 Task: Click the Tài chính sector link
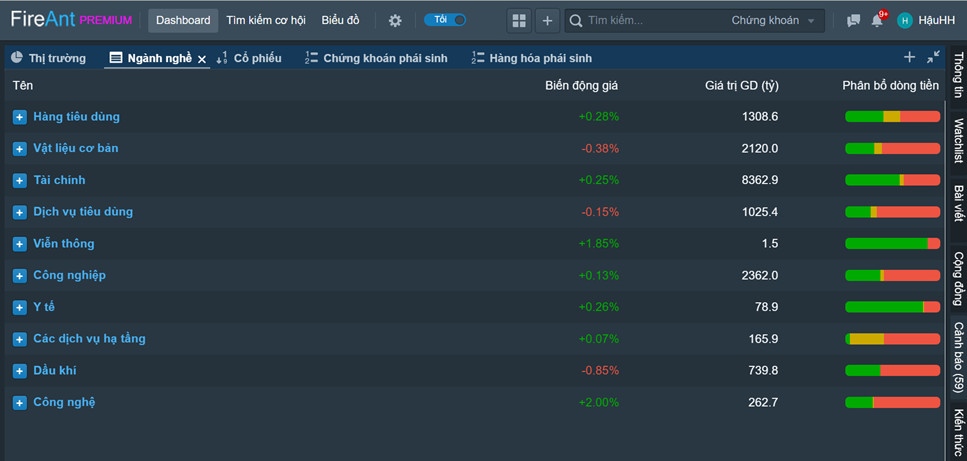point(59,180)
